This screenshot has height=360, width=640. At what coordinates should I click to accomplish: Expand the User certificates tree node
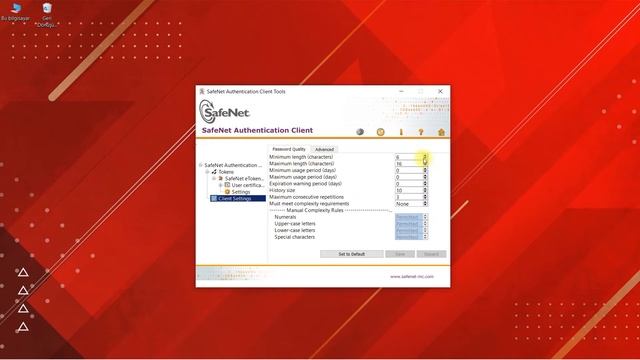coord(220,185)
